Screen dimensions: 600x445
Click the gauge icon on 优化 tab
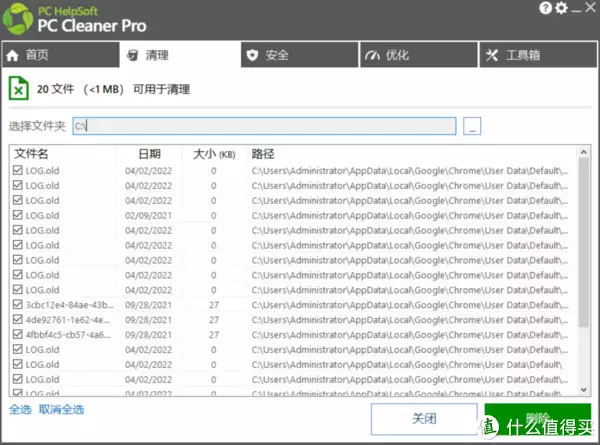[x=372, y=55]
